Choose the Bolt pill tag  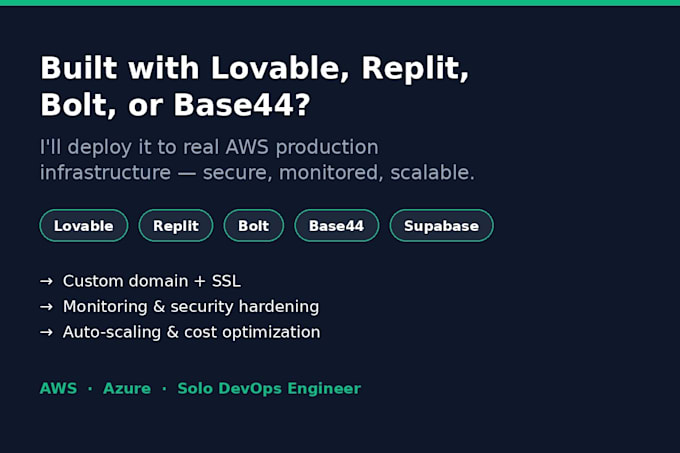coord(254,225)
